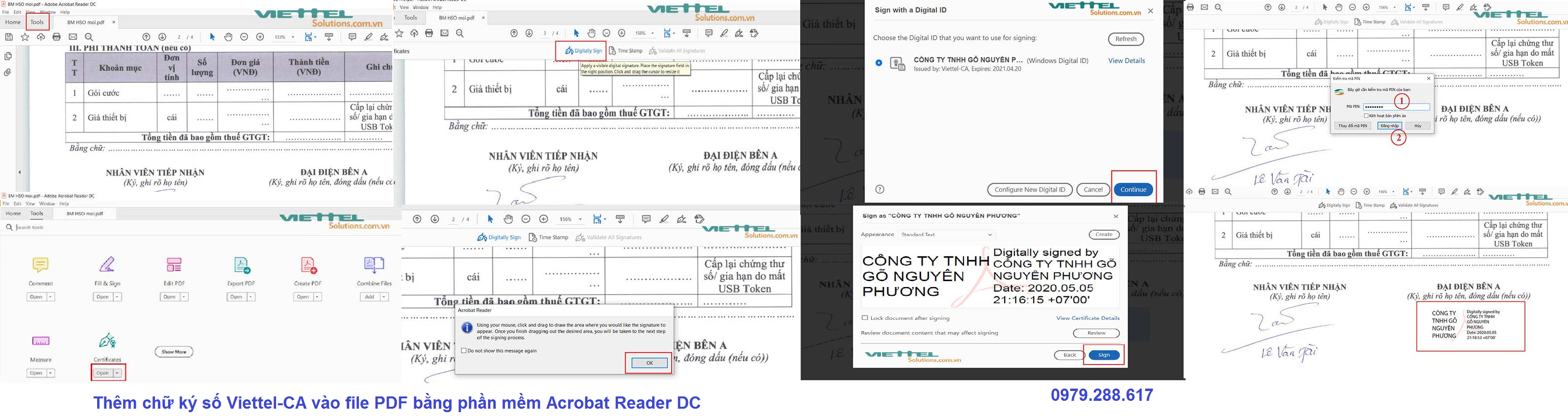Expand the dropdown arrow beside Edit PDF Open

coord(184,297)
